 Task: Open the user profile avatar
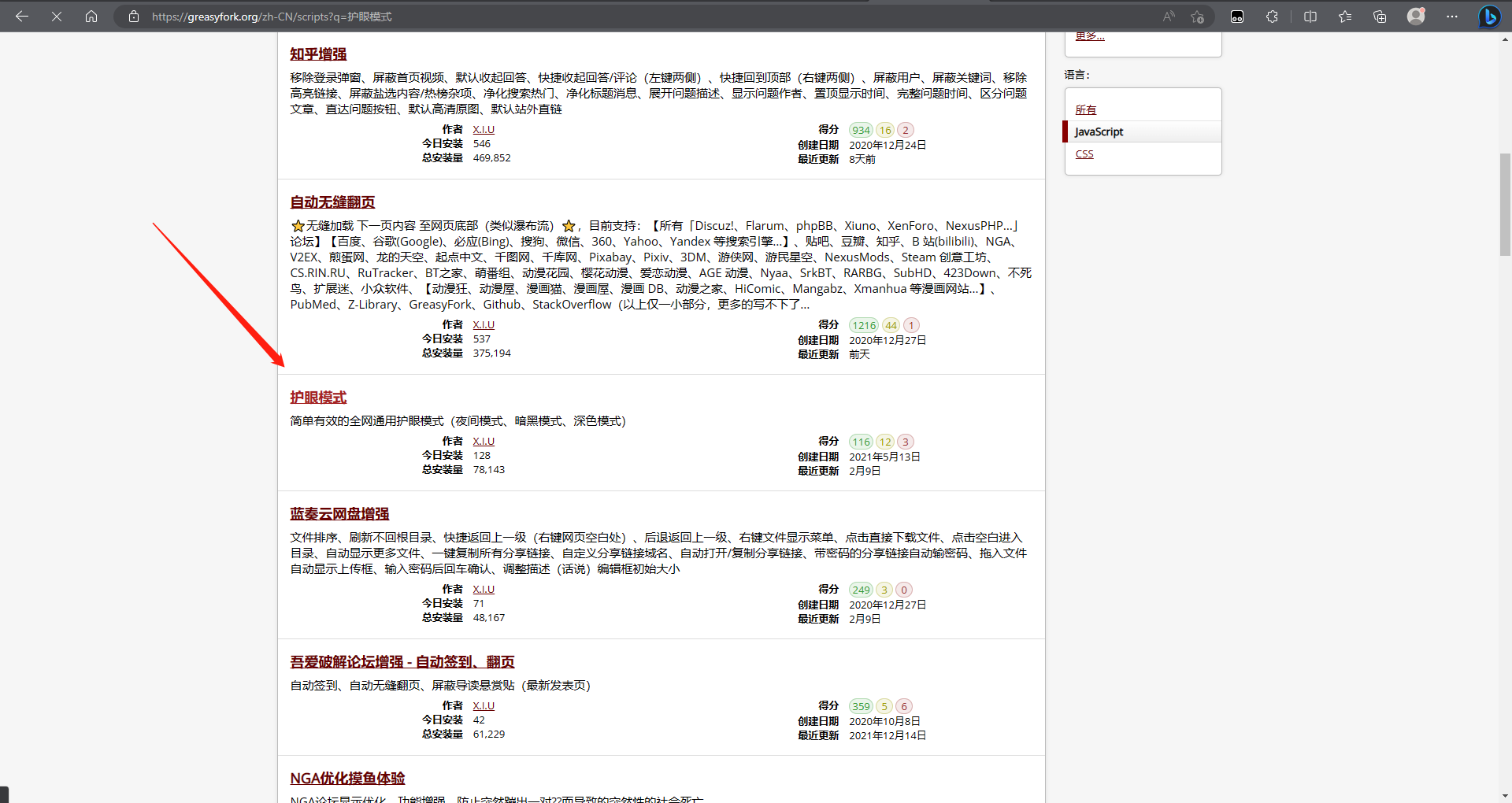pos(1416,17)
